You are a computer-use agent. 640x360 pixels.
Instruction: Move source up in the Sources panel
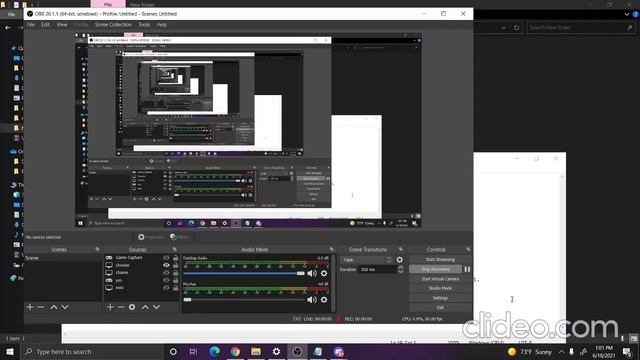[145, 307]
